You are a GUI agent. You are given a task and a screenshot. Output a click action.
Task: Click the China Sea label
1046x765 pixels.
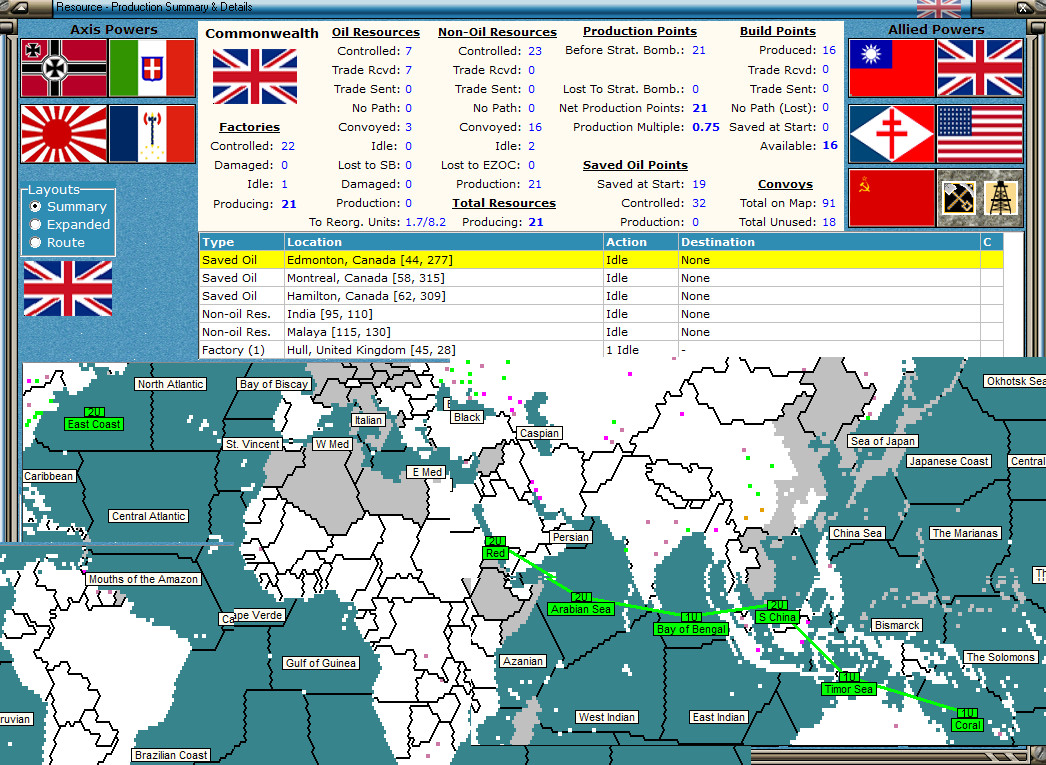(x=857, y=534)
